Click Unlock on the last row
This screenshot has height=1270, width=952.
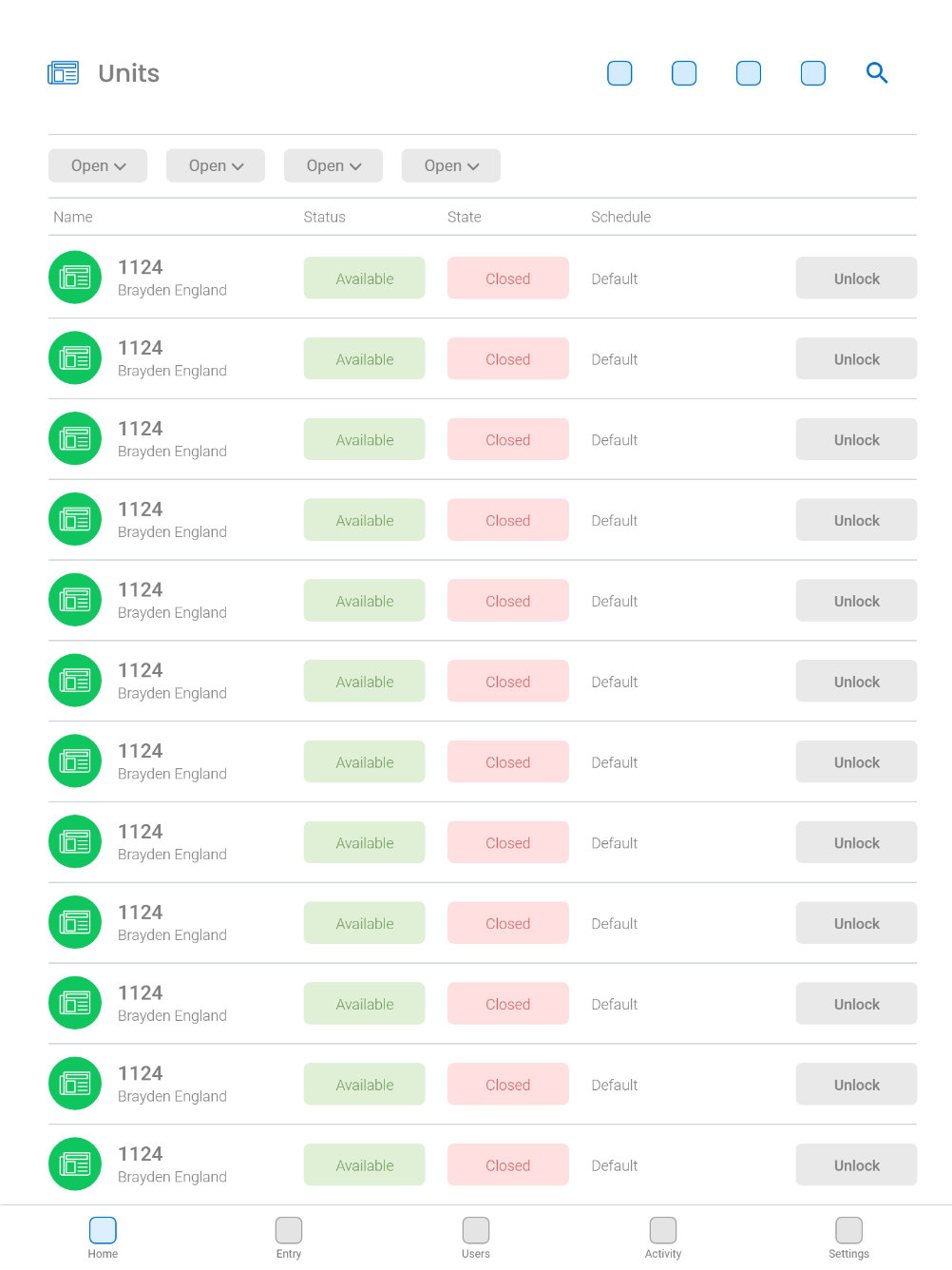[x=856, y=1165]
